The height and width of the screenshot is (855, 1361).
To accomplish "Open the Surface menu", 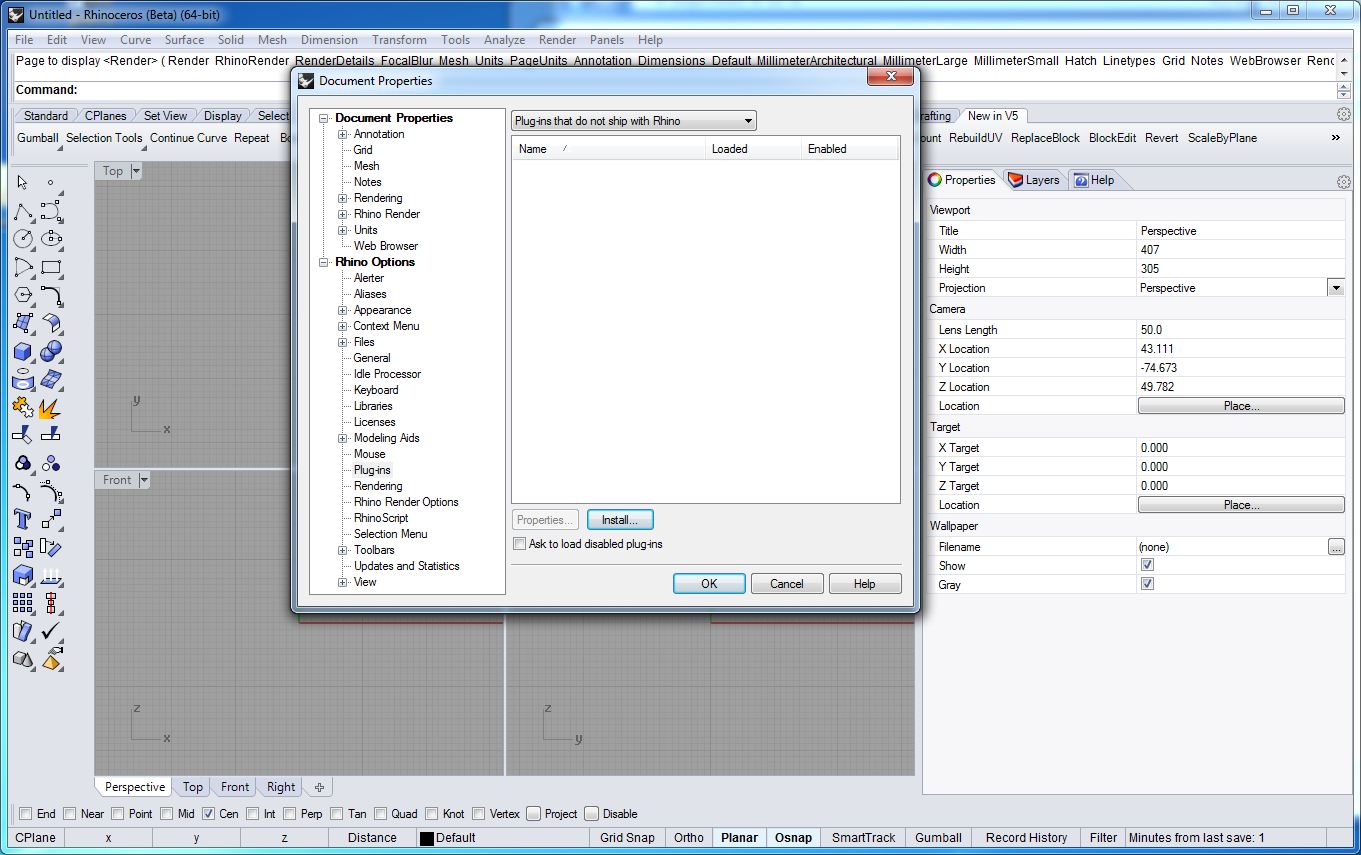I will [184, 40].
